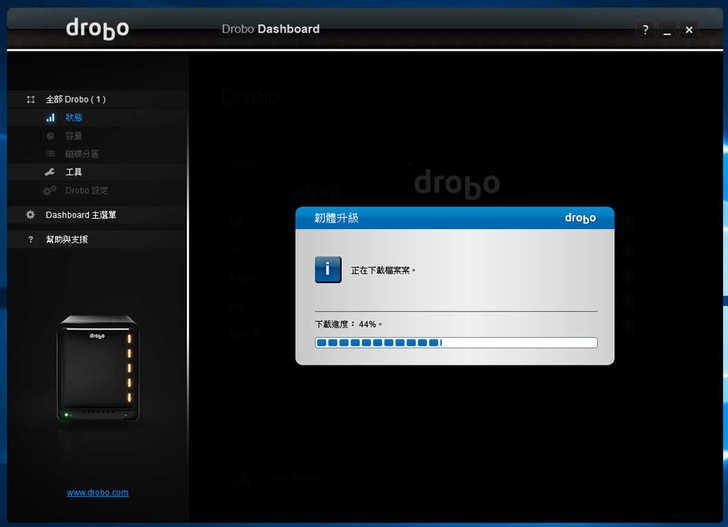This screenshot has width=728, height=527.
Task: Click the gears icon beside Drobo 設定
Action: pos(50,190)
